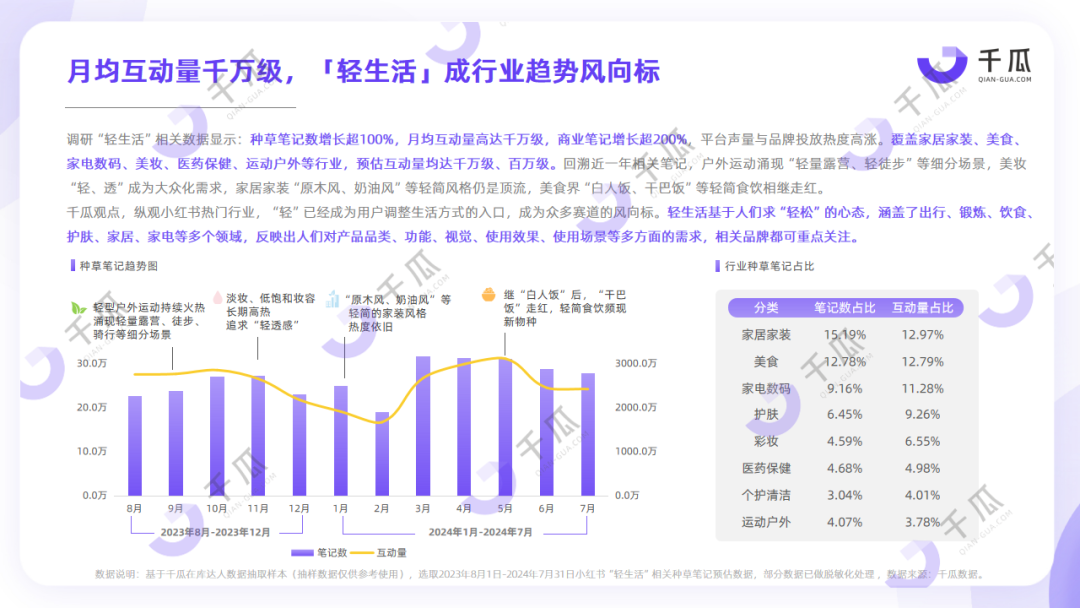Click the QIAN-GUA.COM text under logo
This screenshot has width=1080, height=608.
(x=1005, y=79)
